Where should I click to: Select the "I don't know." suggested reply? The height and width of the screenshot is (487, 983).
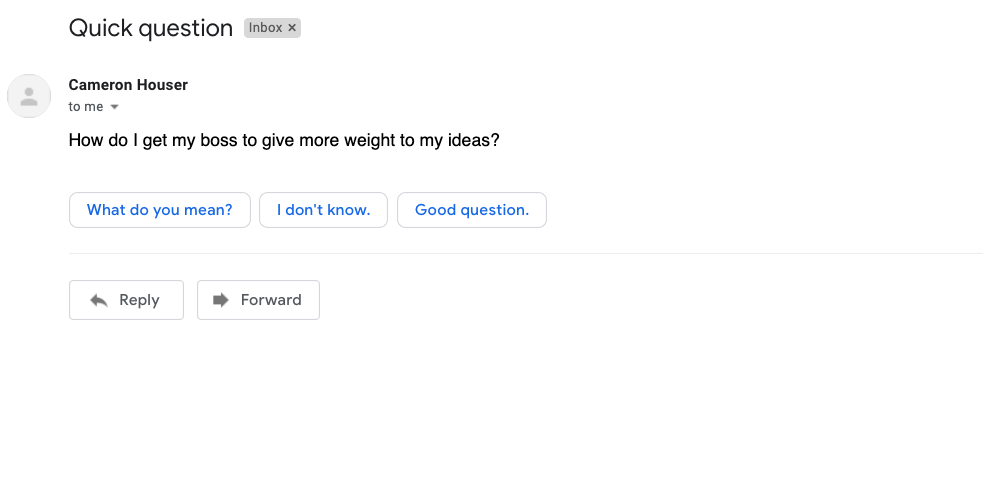[323, 210]
